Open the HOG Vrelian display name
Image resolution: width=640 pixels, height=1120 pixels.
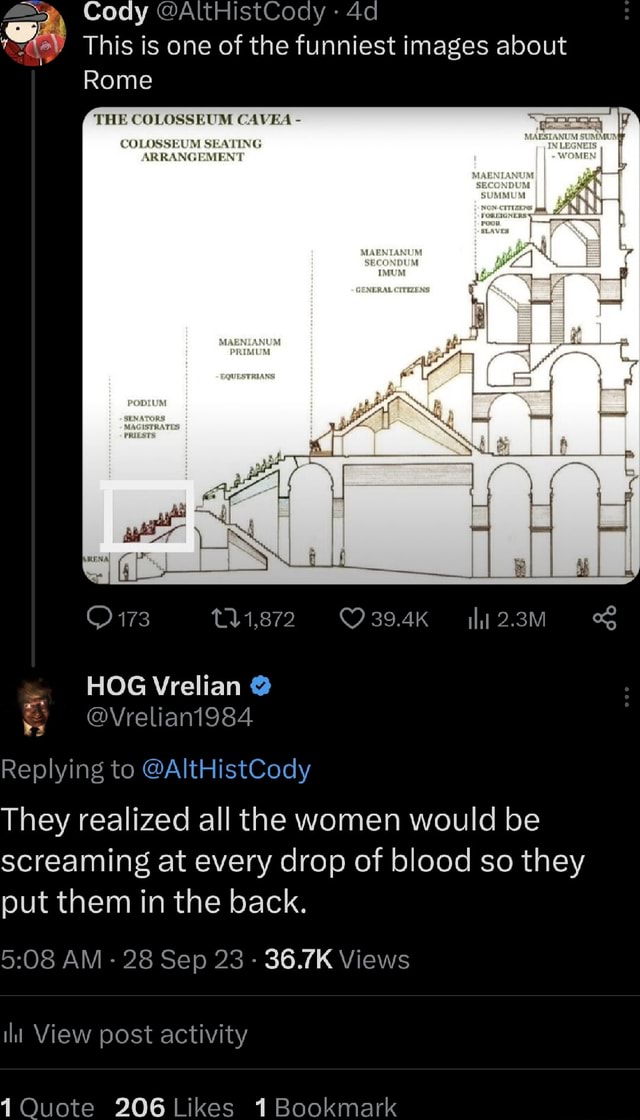pyautogui.click(x=163, y=686)
